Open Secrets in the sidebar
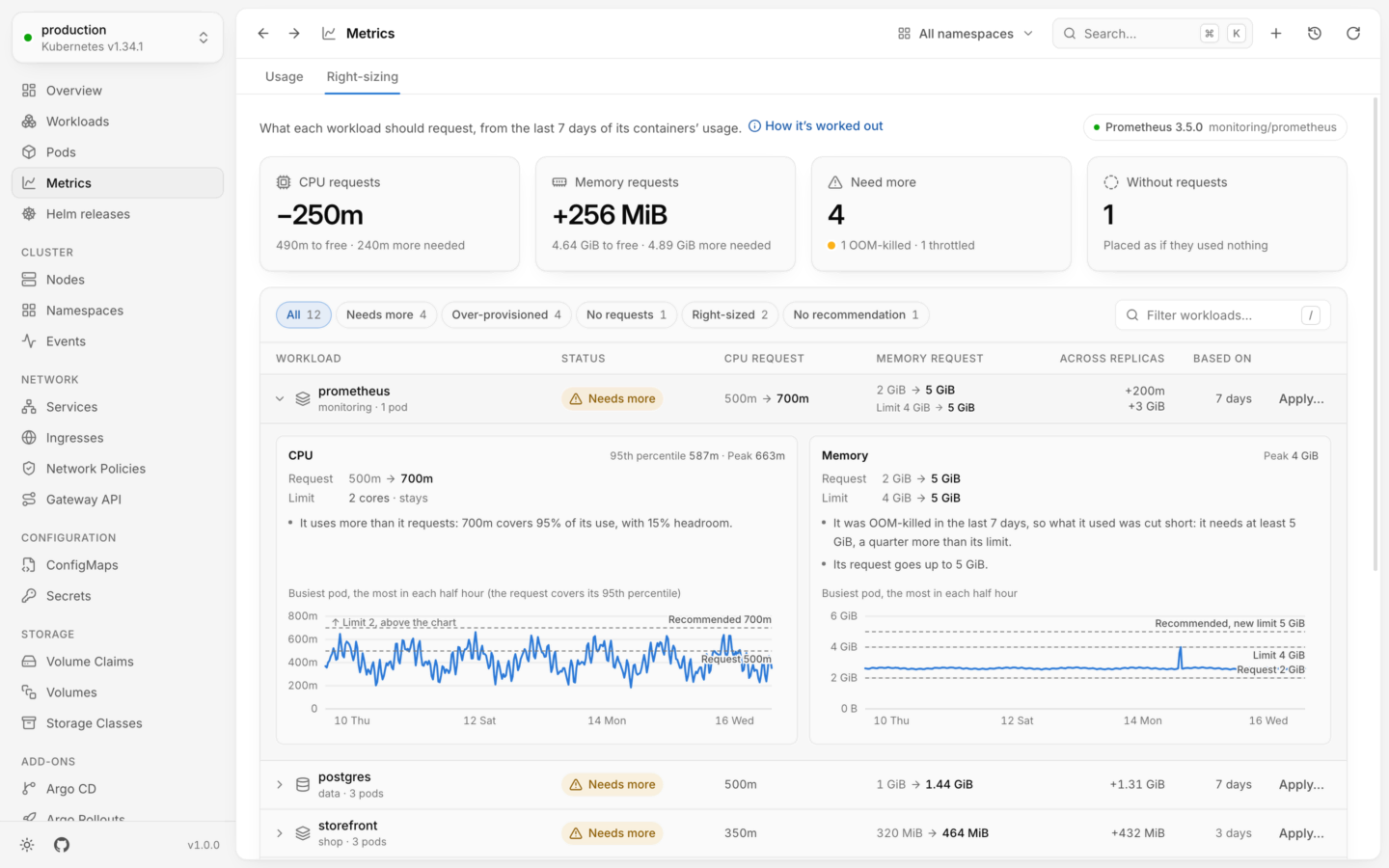This screenshot has width=1389, height=868. 118,596
